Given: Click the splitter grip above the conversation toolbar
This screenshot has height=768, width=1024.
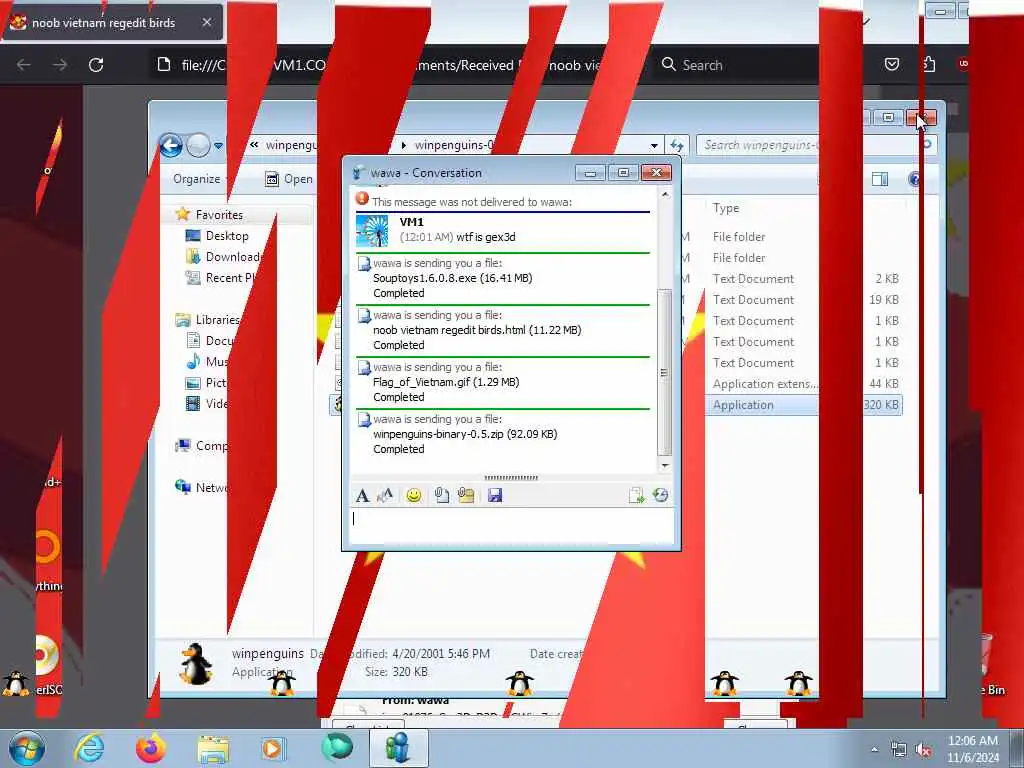Looking at the screenshot, I should pyautogui.click(x=511, y=478).
